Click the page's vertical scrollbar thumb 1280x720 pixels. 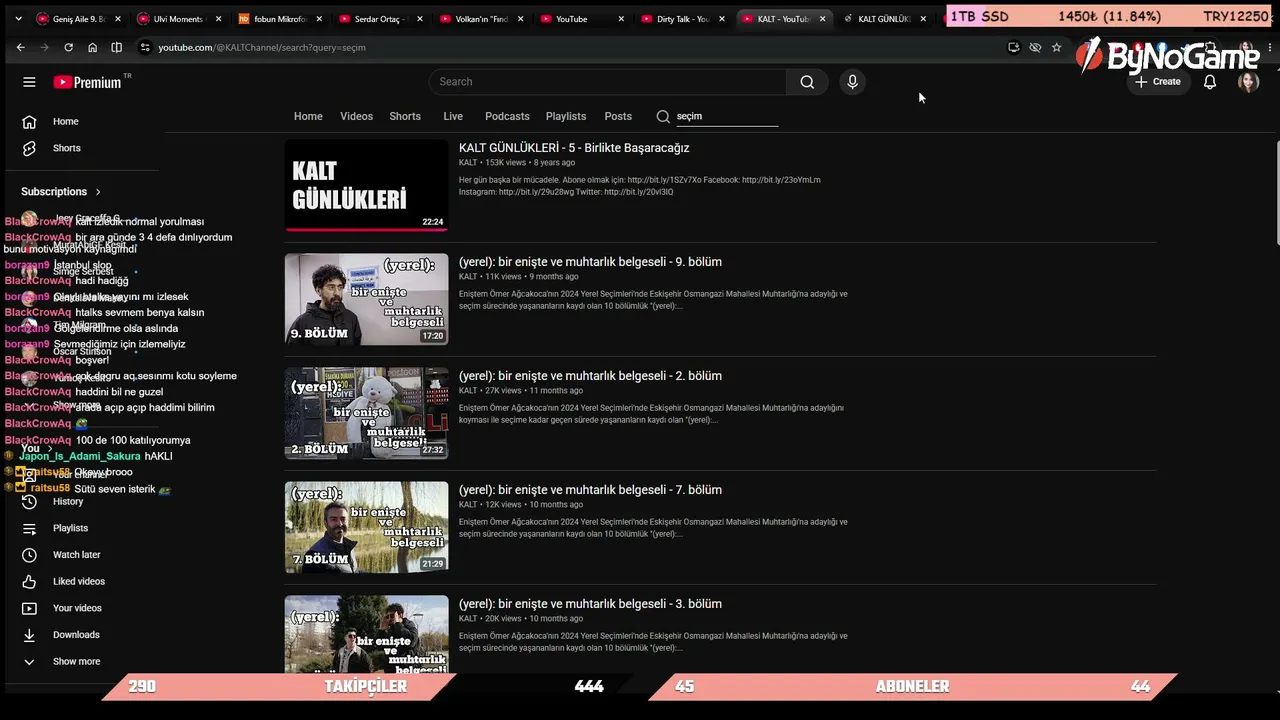(1277, 192)
